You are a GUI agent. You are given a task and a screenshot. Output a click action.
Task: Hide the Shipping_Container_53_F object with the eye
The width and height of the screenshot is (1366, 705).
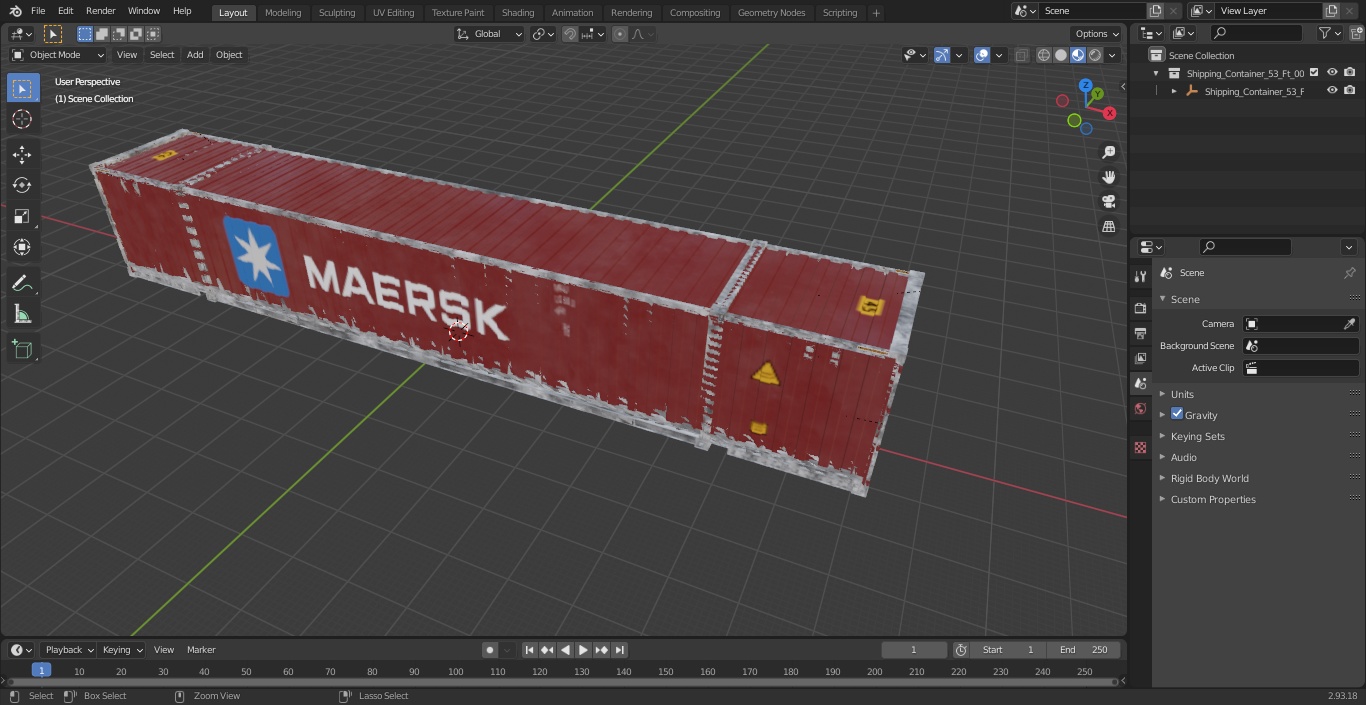1332,91
